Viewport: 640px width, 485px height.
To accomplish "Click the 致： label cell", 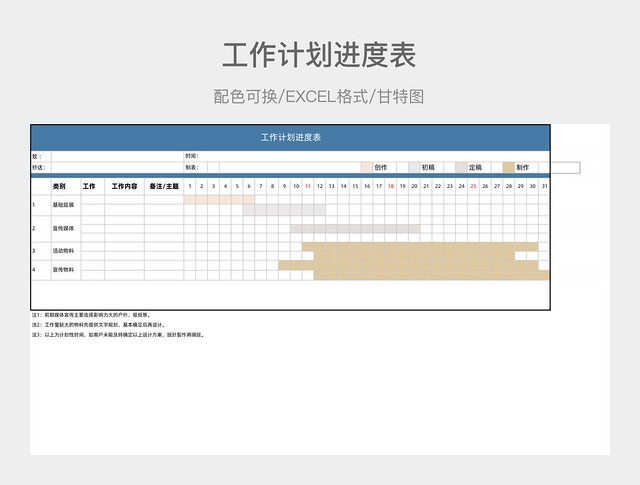I will pyautogui.click(x=41, y=156).
